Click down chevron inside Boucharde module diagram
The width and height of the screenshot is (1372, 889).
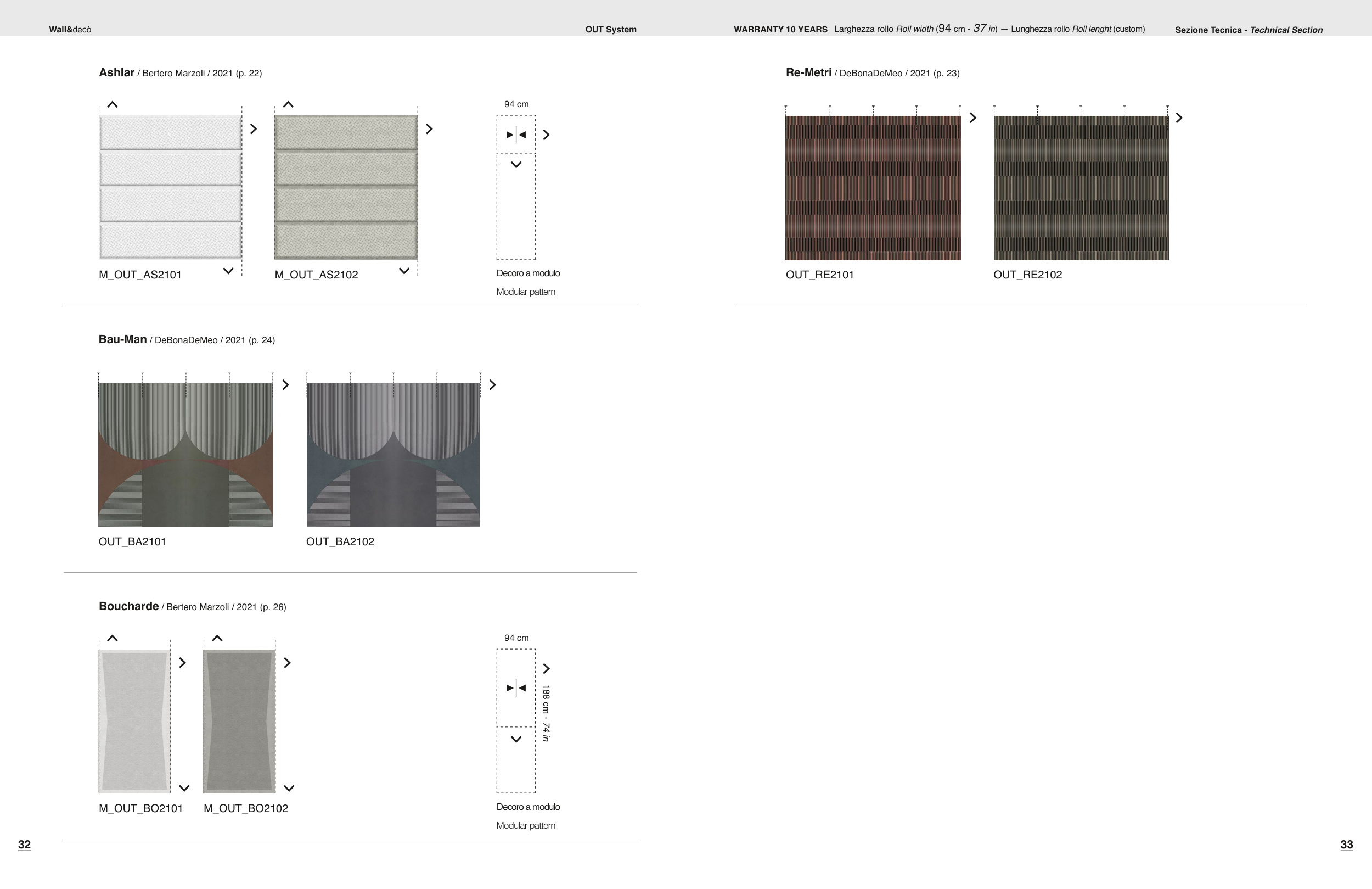(516, 739)
